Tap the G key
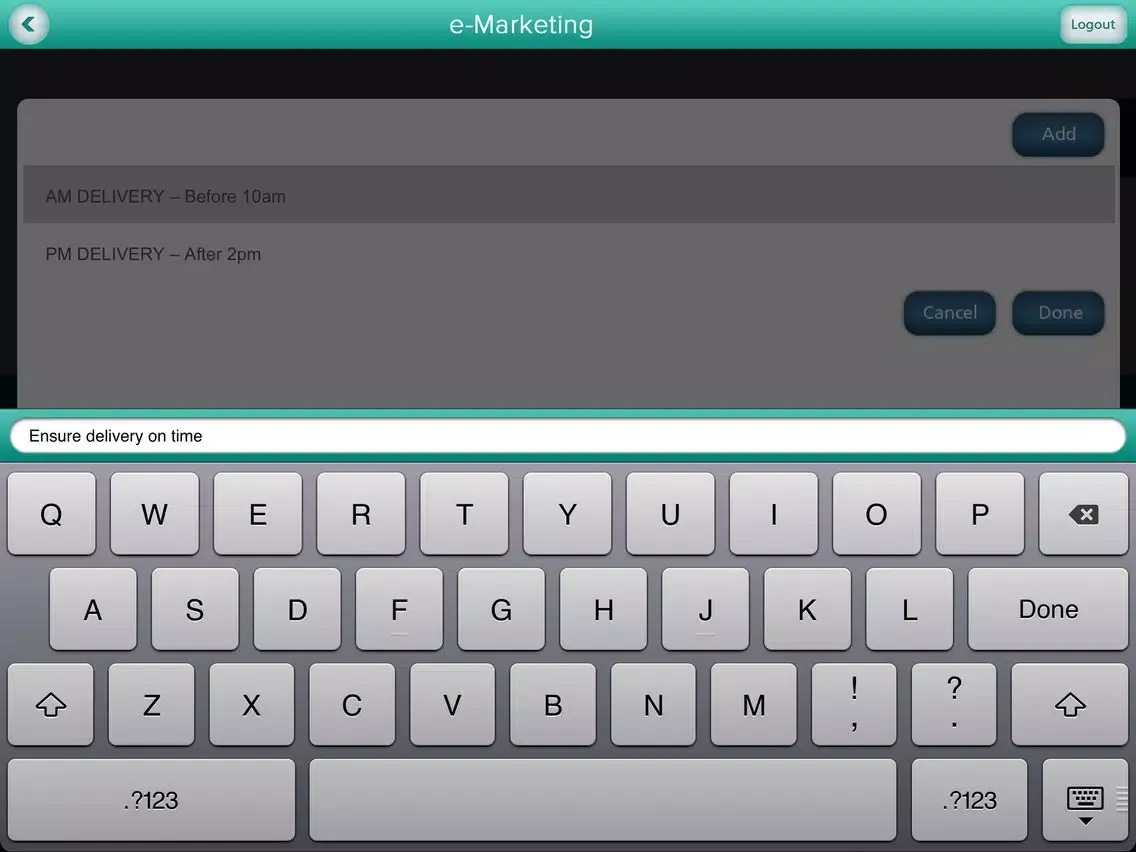Image resolution: width=1136 pixels, height=852 pixels. 501,609
